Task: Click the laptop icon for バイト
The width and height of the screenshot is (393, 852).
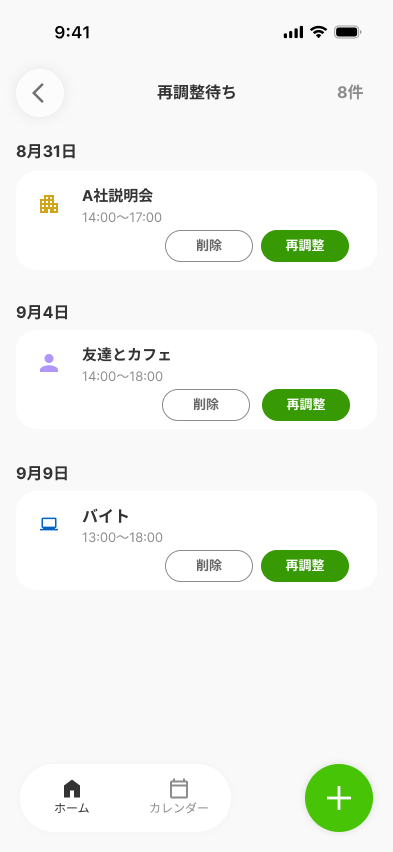Action: tap(49, 524)
